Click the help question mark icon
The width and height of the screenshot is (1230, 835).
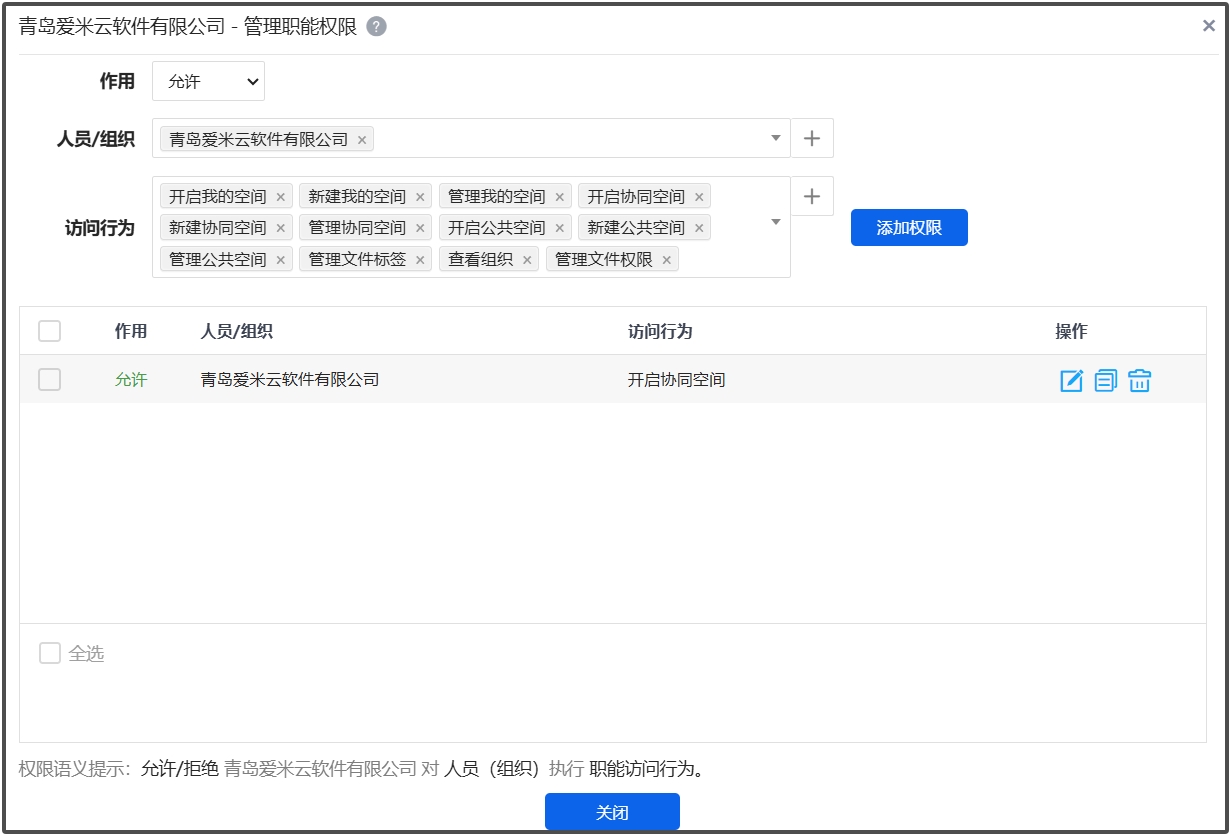[376, 27]
